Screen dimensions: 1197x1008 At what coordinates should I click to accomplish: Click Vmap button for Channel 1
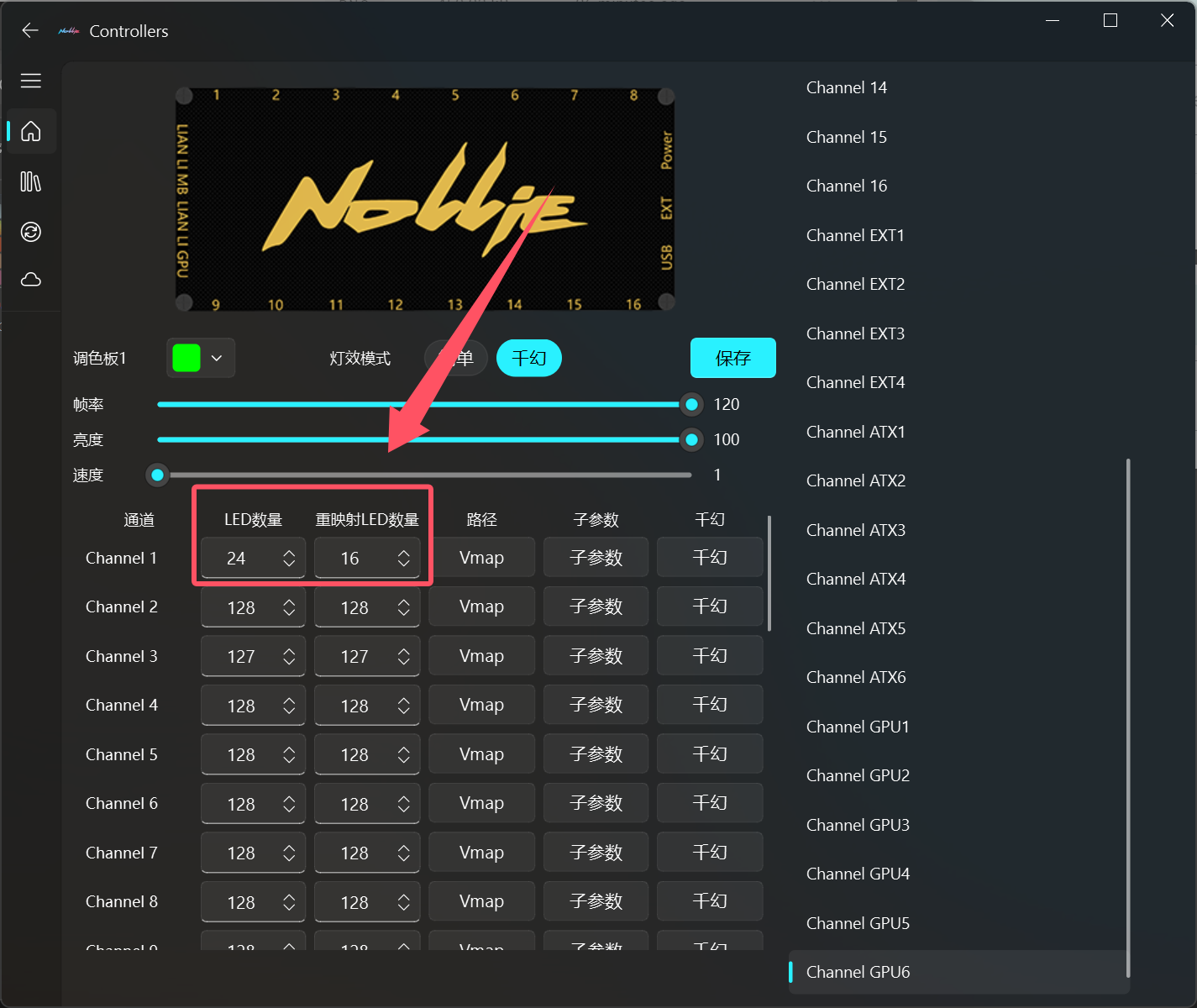[x=481, y=558]
